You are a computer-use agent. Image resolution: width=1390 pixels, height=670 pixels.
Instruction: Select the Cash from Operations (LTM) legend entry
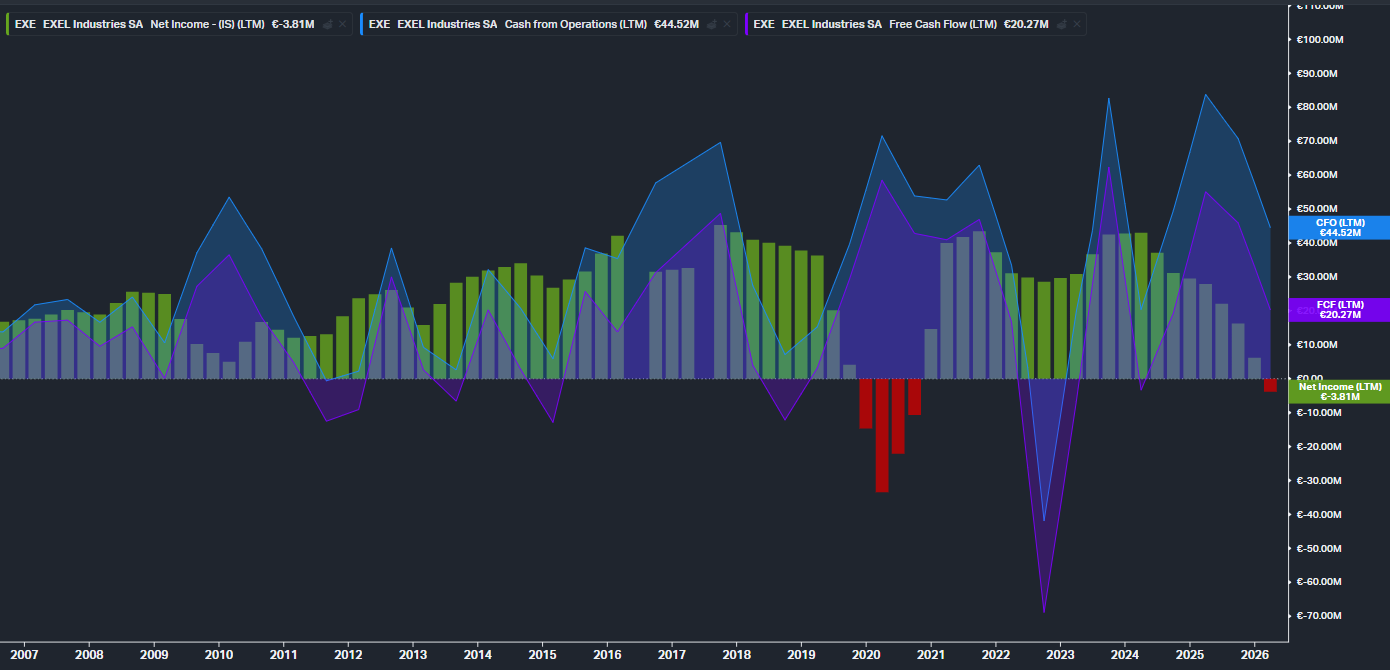549,24
